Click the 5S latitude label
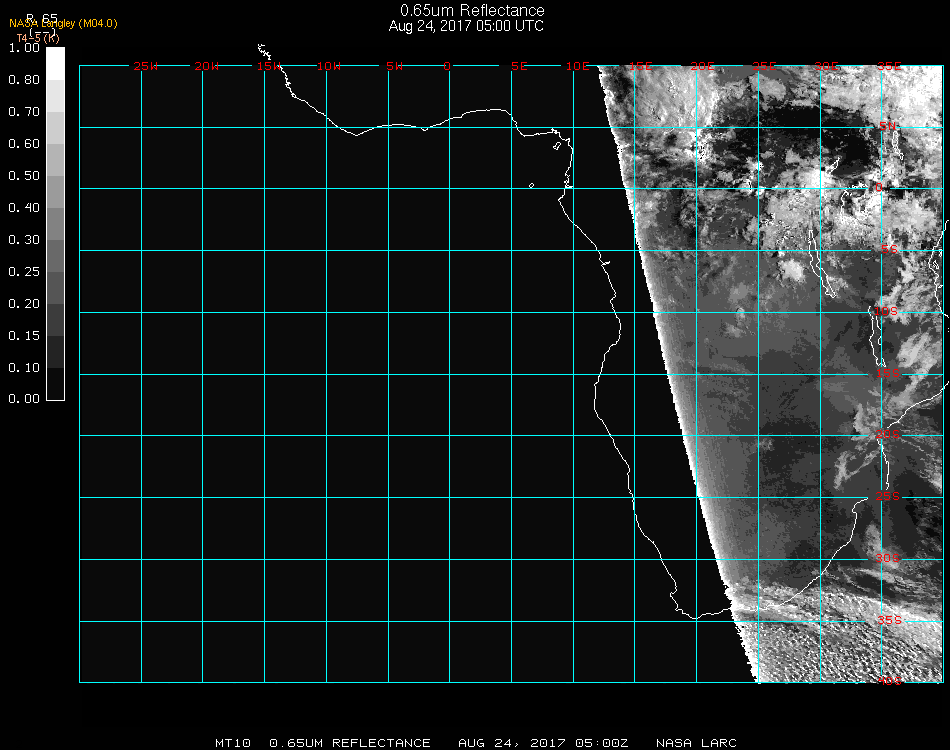 coord(889,249)
